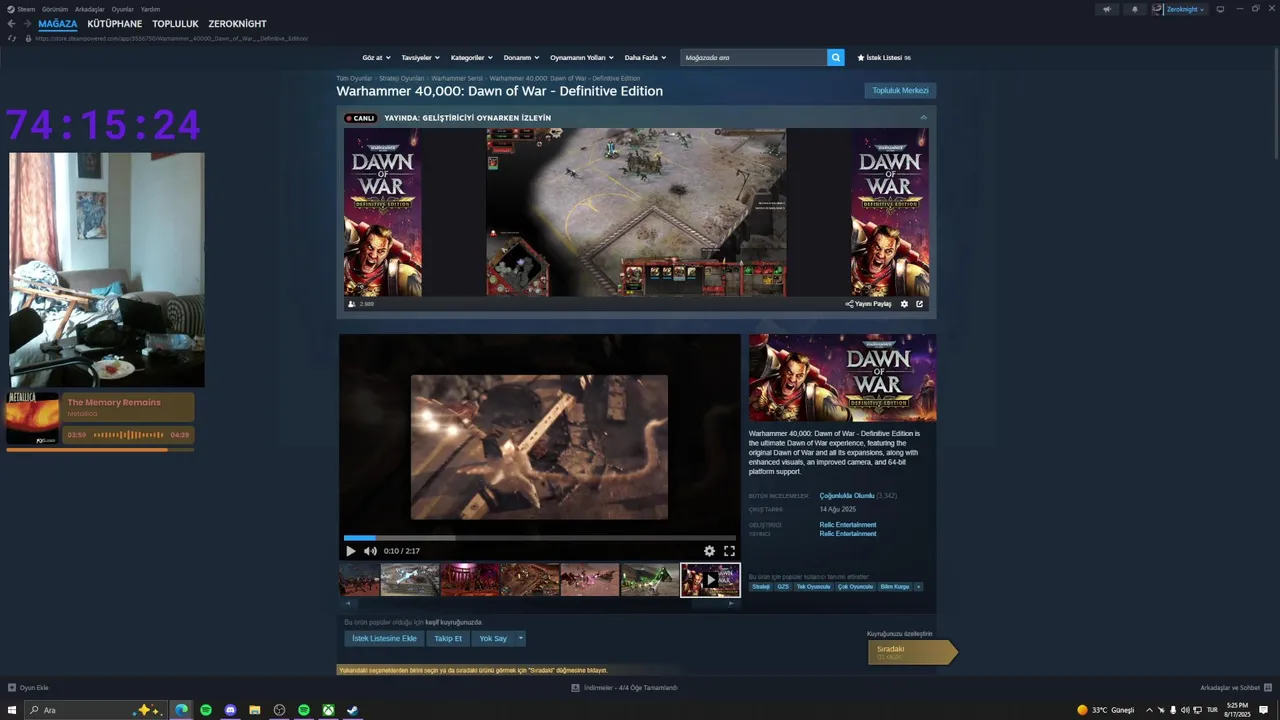Open Topluluk Merkezi community hub

tap(900, 91)
